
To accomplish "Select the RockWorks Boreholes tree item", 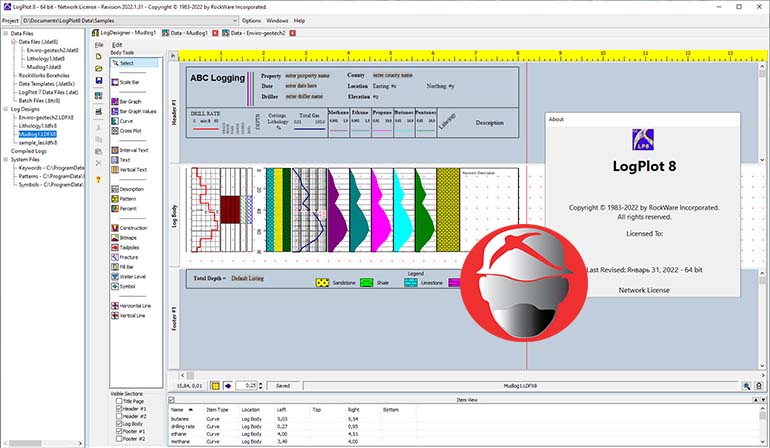I will coord(44,75).
